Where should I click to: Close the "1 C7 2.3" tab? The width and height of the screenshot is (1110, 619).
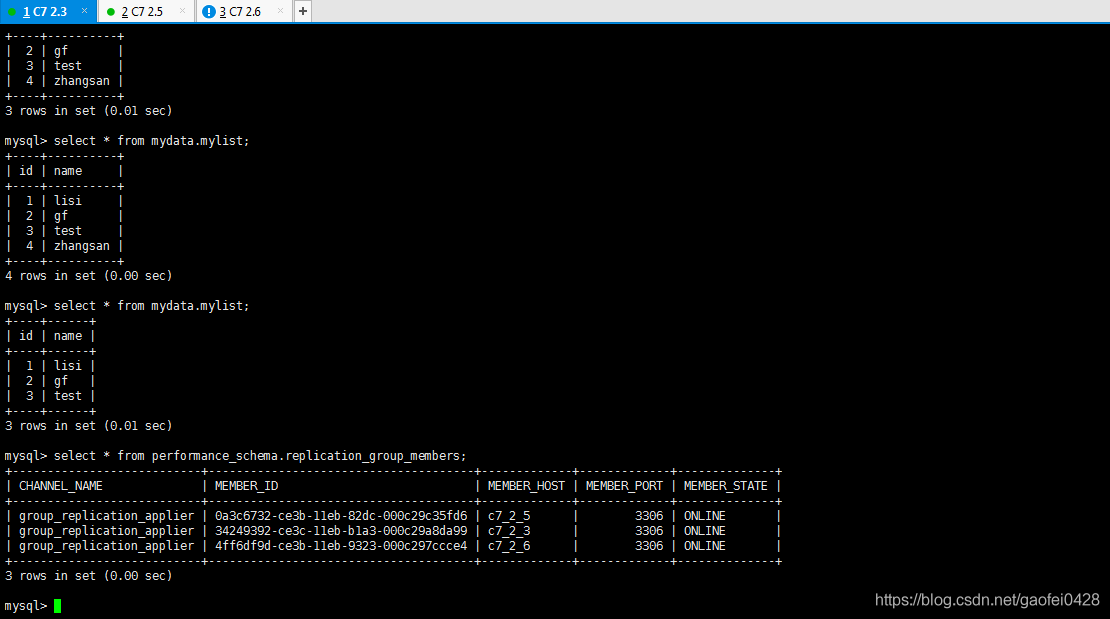(x=84, y=11)
